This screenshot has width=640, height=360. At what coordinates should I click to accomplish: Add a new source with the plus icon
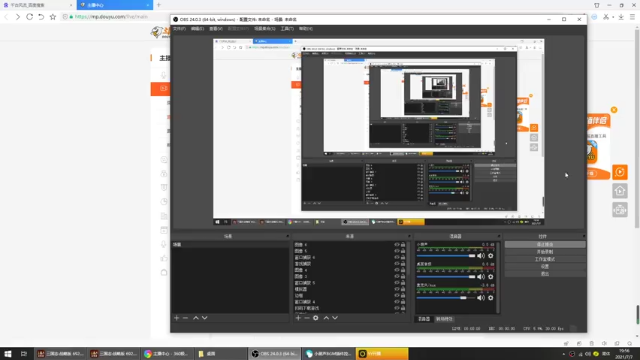(x=298, y=318)
